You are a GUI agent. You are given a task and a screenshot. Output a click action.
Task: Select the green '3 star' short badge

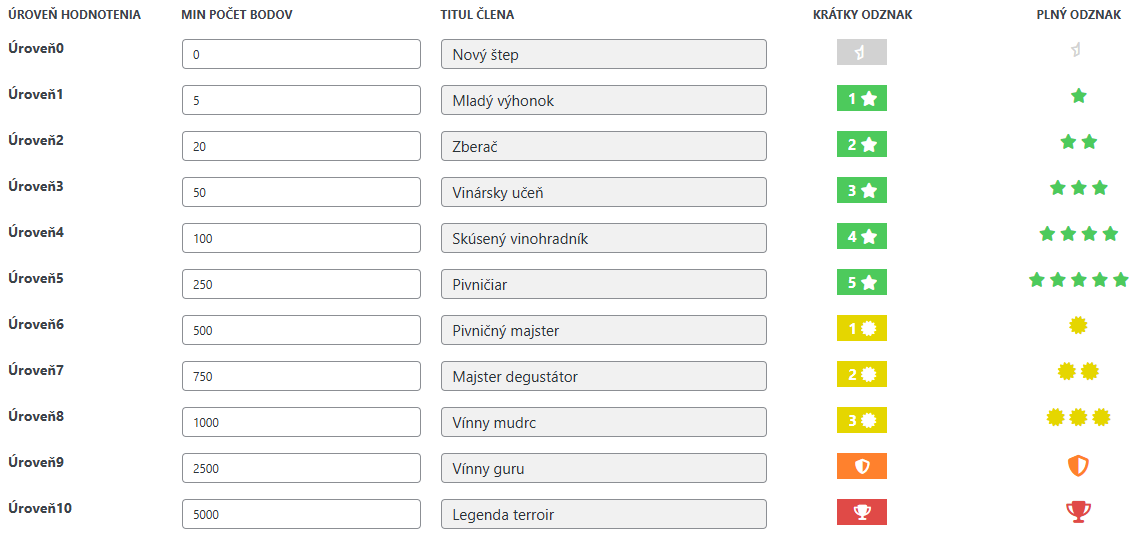pyautogui.click(x=861, y=190)
